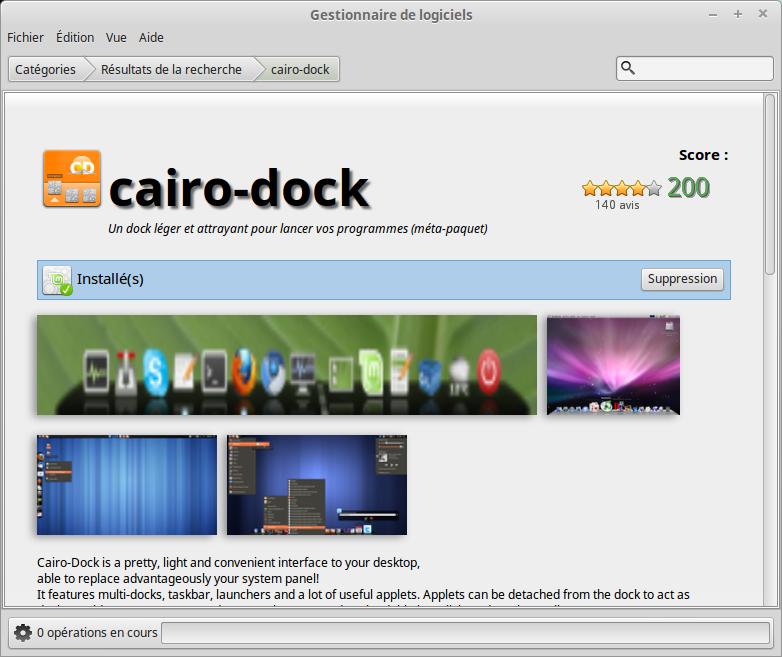Click the Suppression button

(x=682, y=279)
